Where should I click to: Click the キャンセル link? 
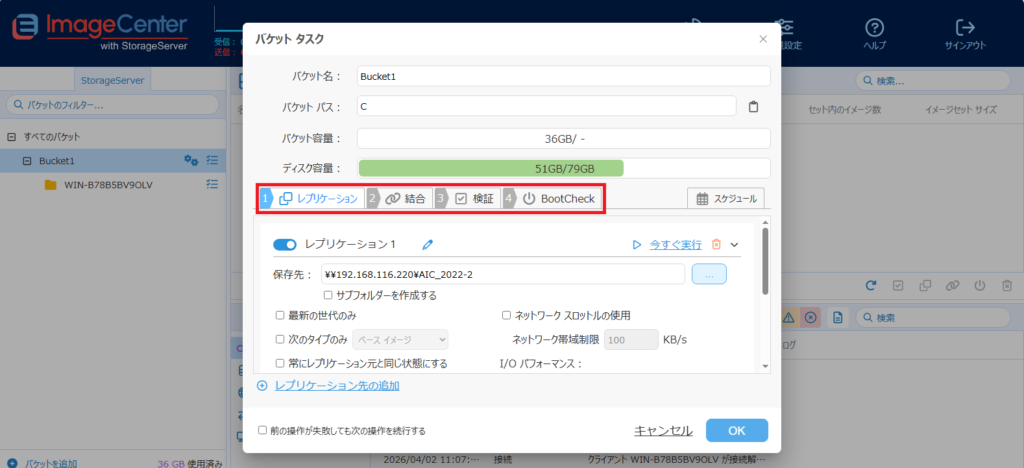click(x=663, y=430)
